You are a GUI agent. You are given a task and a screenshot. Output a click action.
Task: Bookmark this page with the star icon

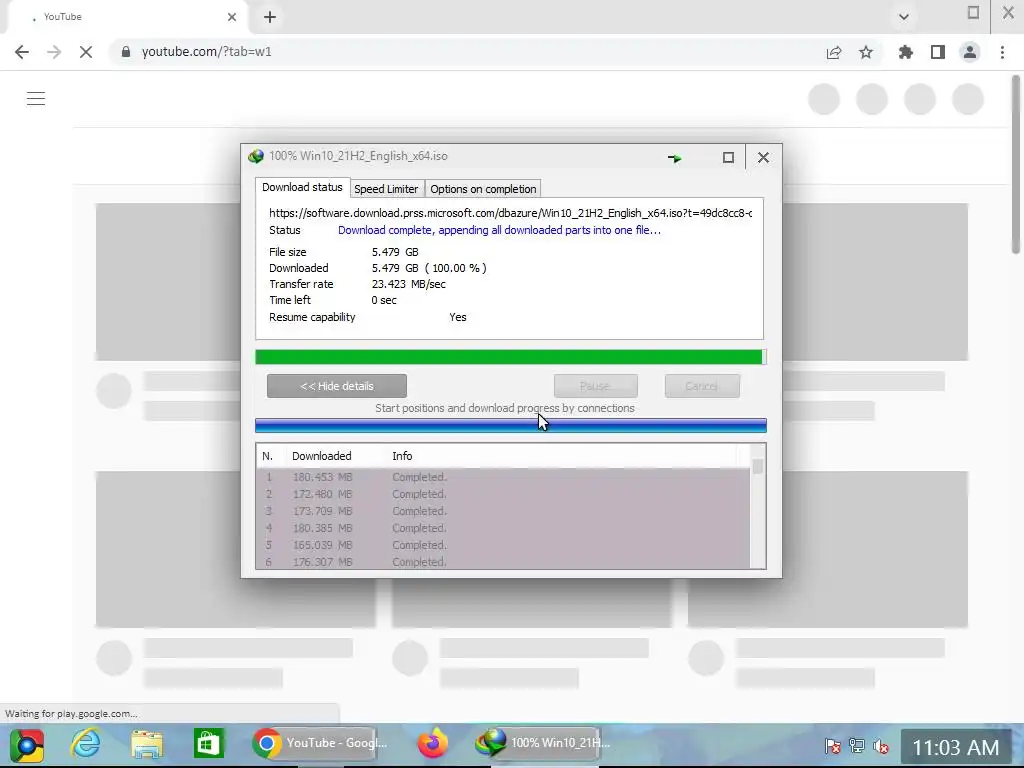coord(866,52)
